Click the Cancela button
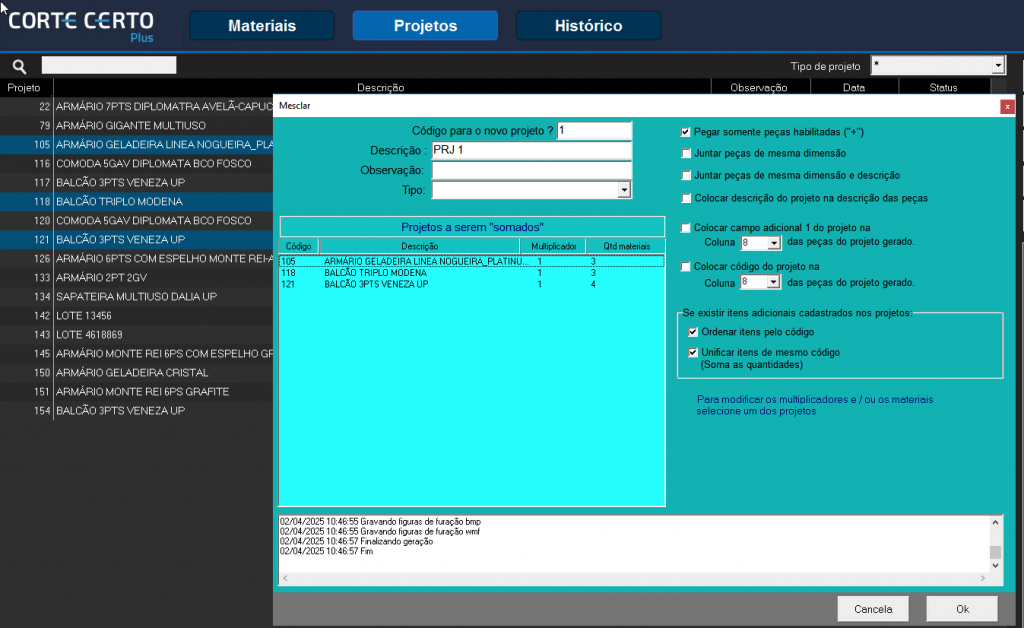 pos(873,609)
